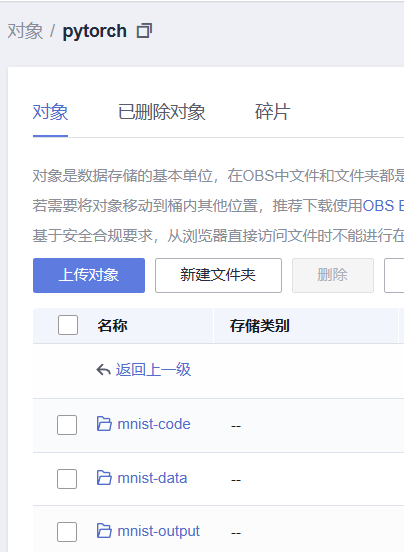Open the mnist-data folder link
The height and width of the screenshot is (552, 404).
(152, 478)
